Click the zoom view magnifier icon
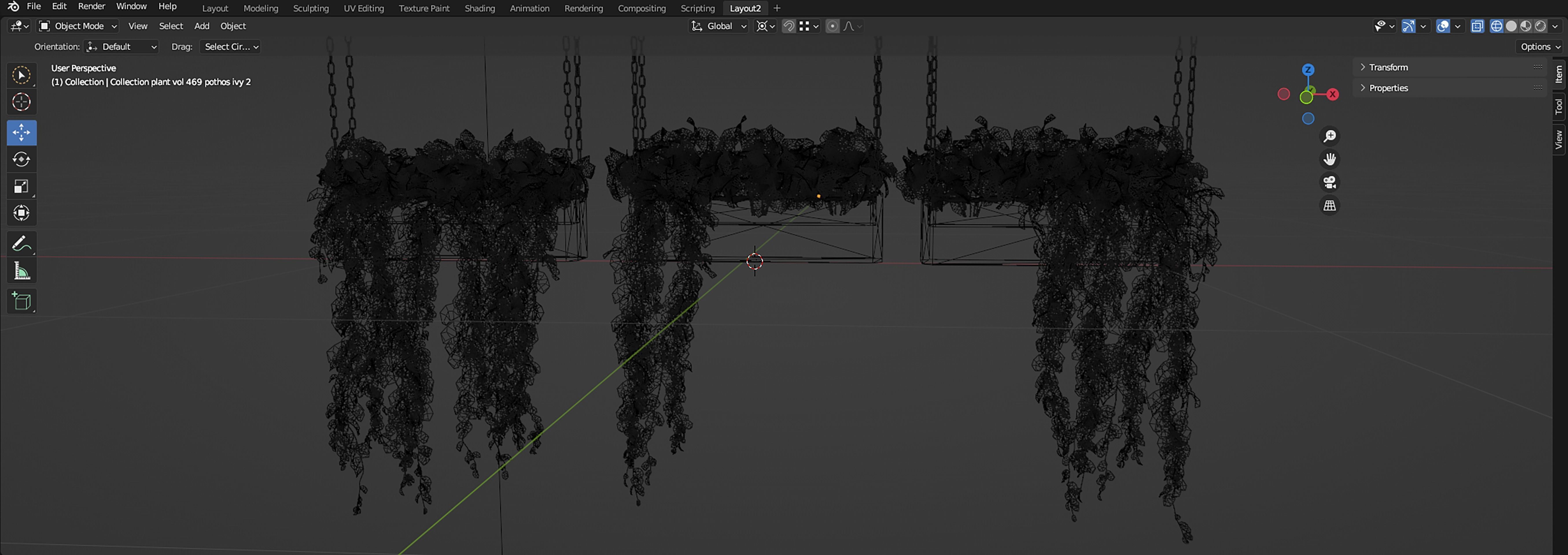1568x555 pixels. 1329,136
